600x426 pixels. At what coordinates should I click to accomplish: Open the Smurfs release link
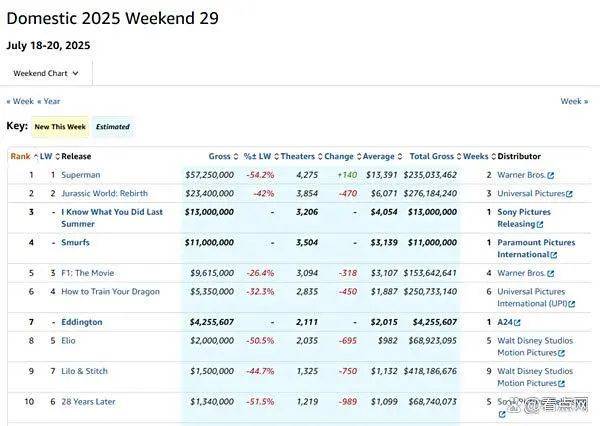click(x=75, y=242)
